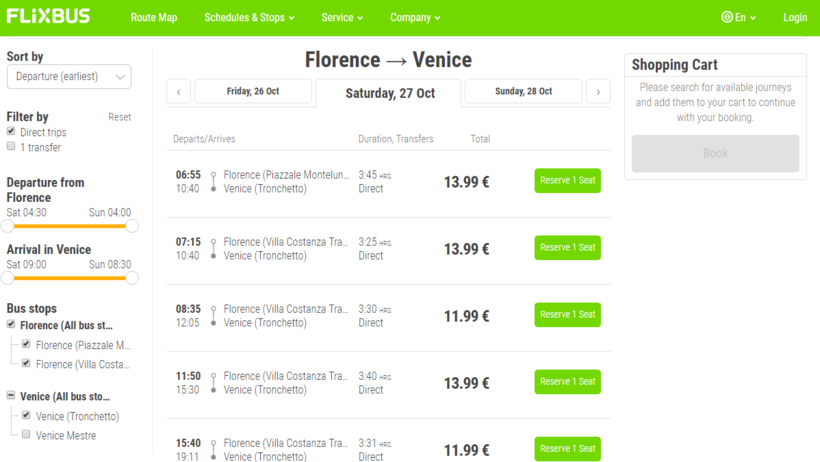Enable the 1 transfer filter
Viewport: 820px width, 462px height.
(11, 147)
